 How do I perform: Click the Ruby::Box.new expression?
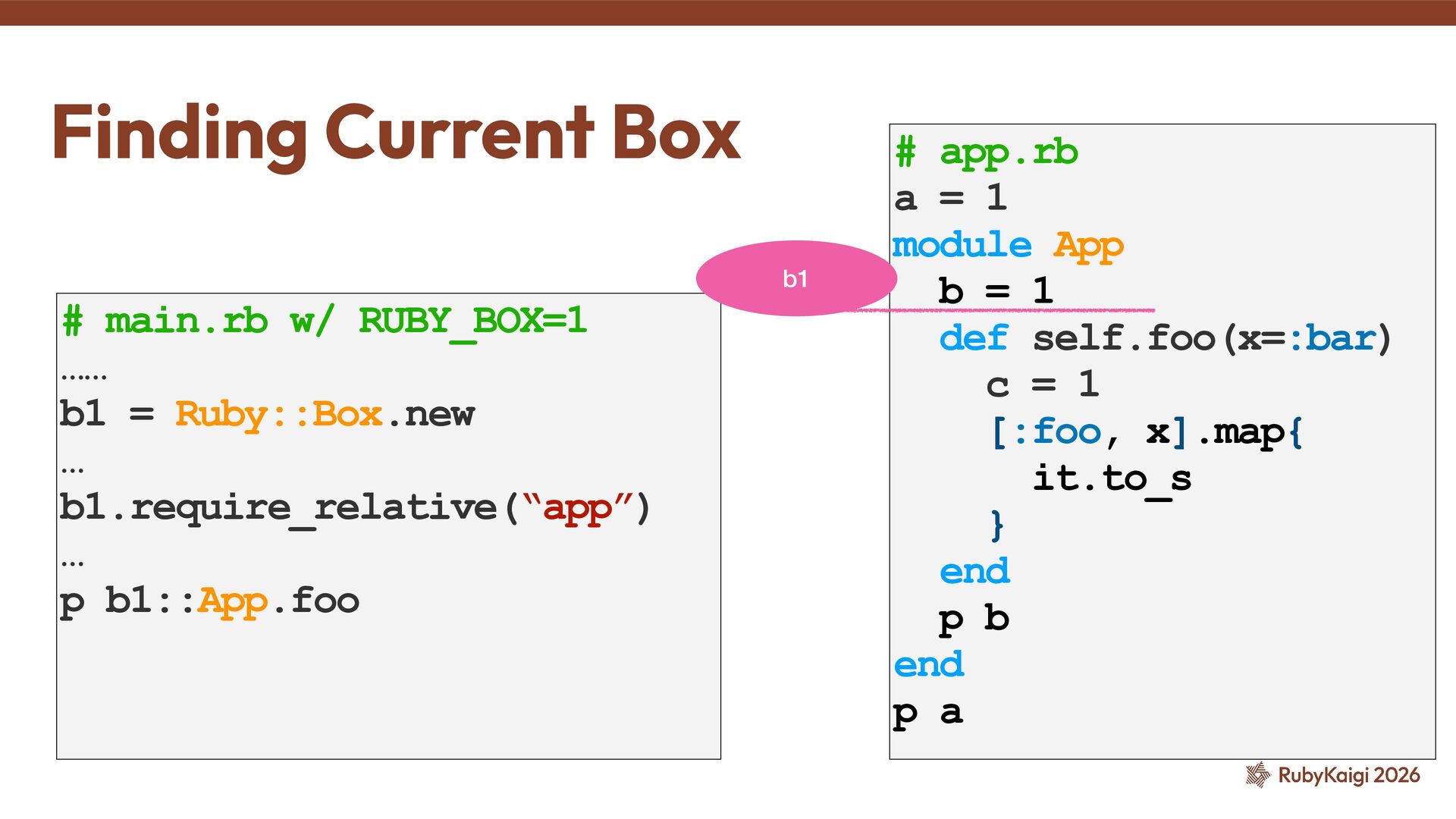325,415
